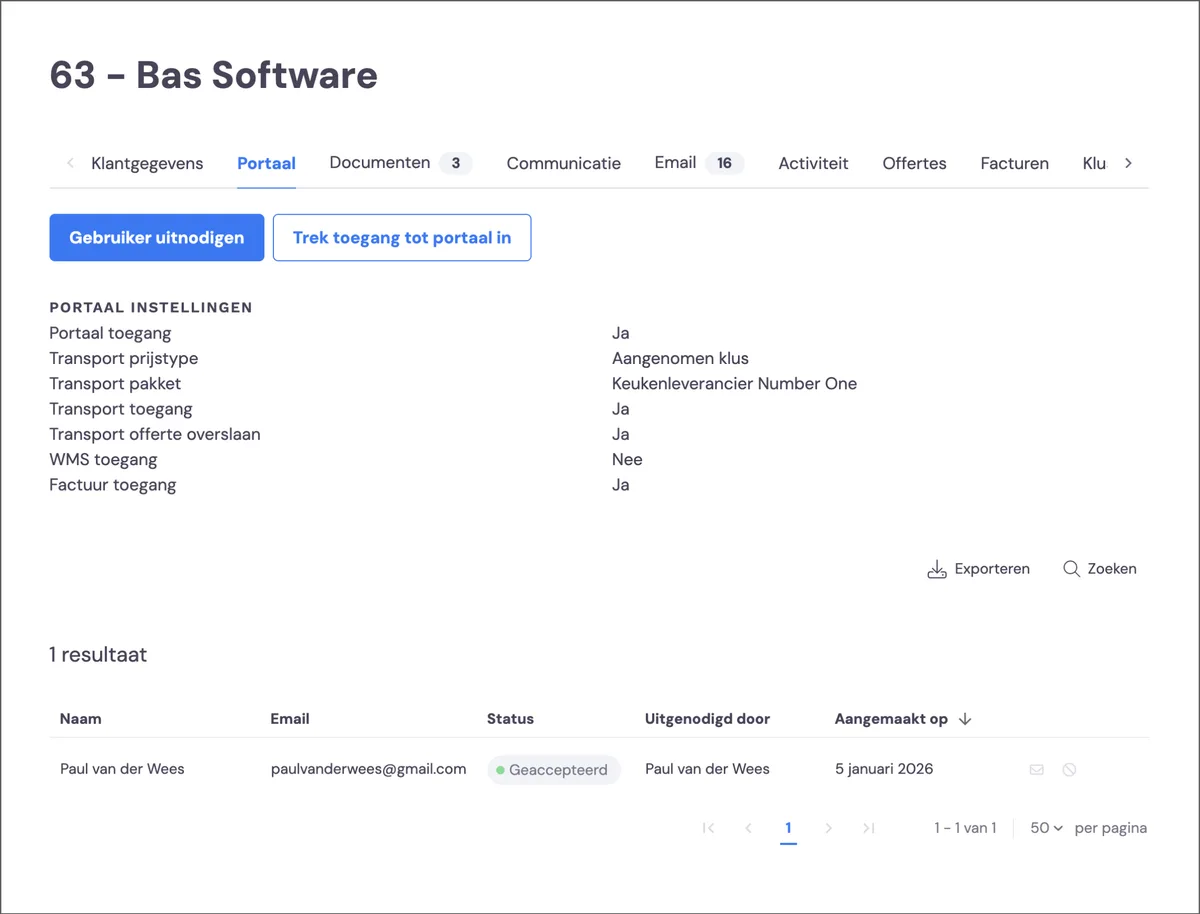Switch to the Facturen tab

click(x=1014, y=163)
